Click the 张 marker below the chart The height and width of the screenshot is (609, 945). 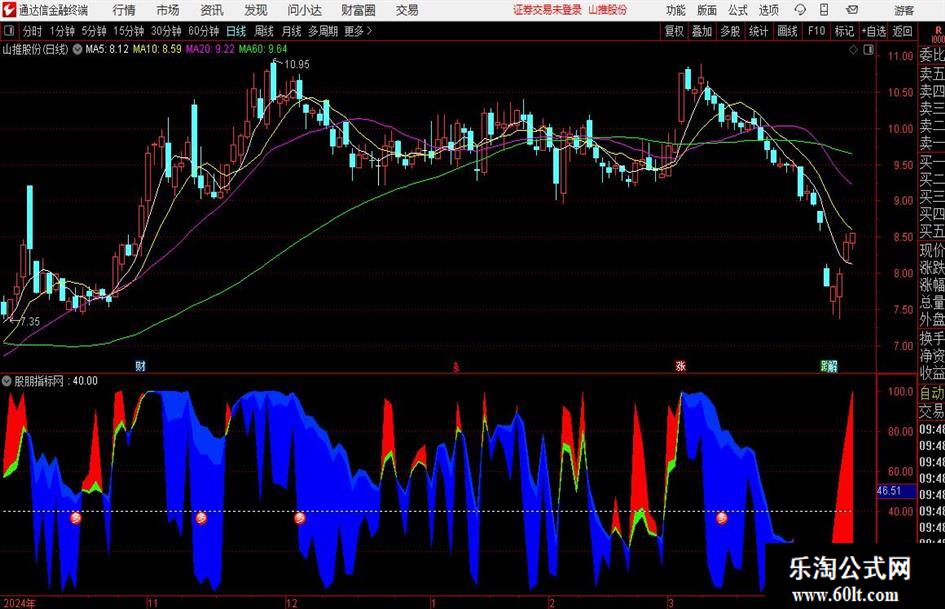[x=680, y=365]
